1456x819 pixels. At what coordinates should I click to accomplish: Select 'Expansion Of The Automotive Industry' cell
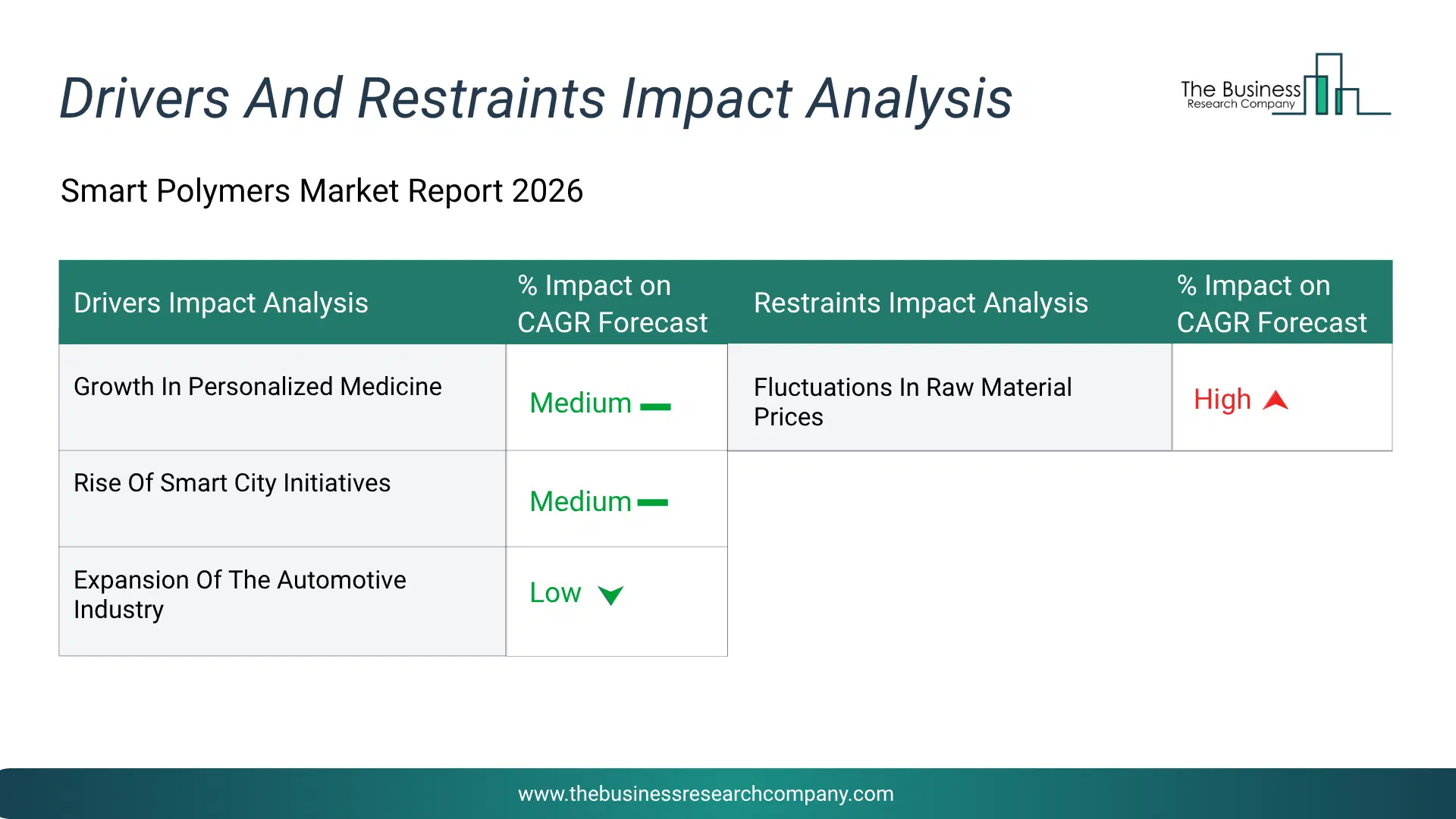coord(282,601)
